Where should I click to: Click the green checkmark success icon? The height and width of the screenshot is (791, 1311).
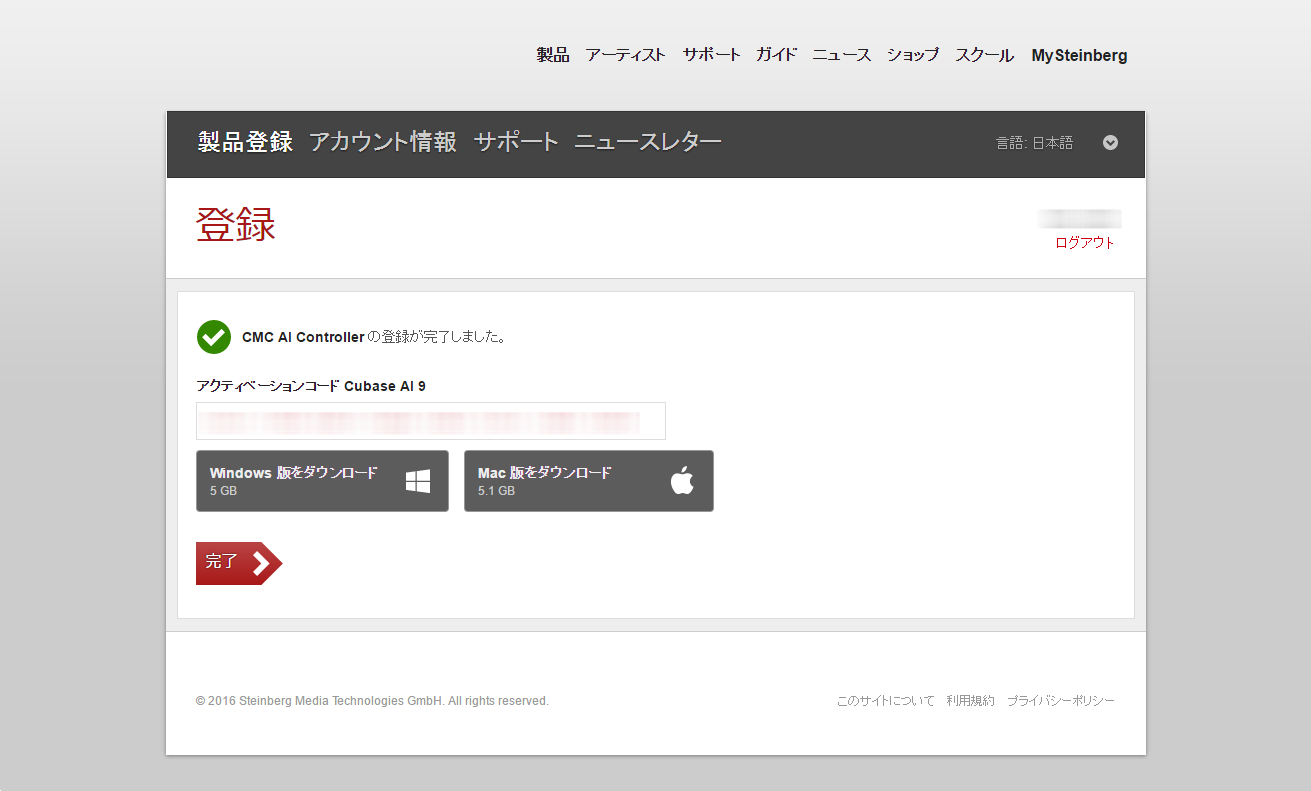coord(214,337)
